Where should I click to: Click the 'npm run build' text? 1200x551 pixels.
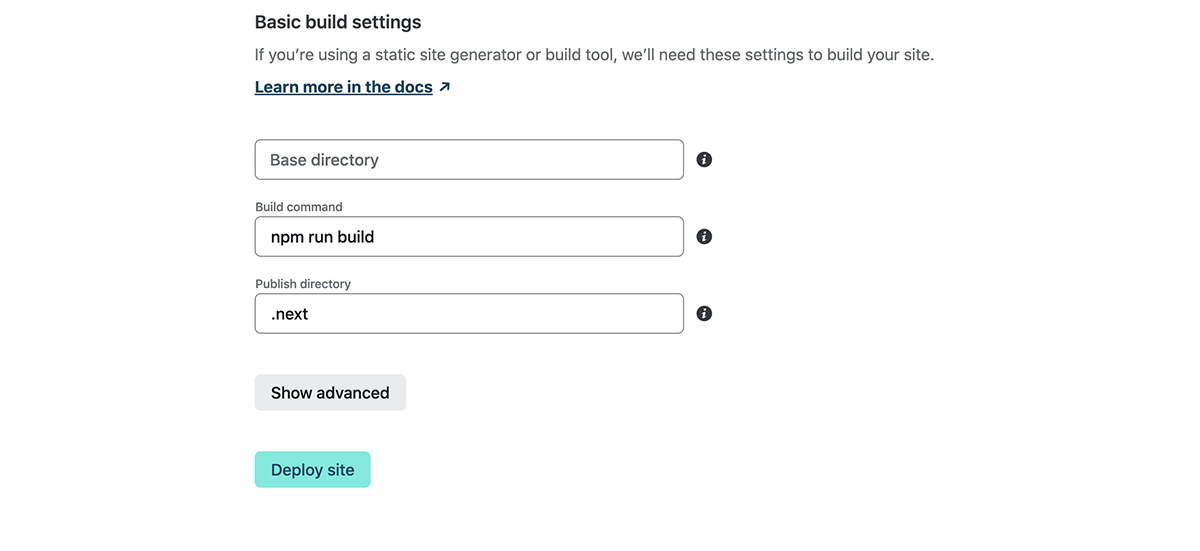322,237
